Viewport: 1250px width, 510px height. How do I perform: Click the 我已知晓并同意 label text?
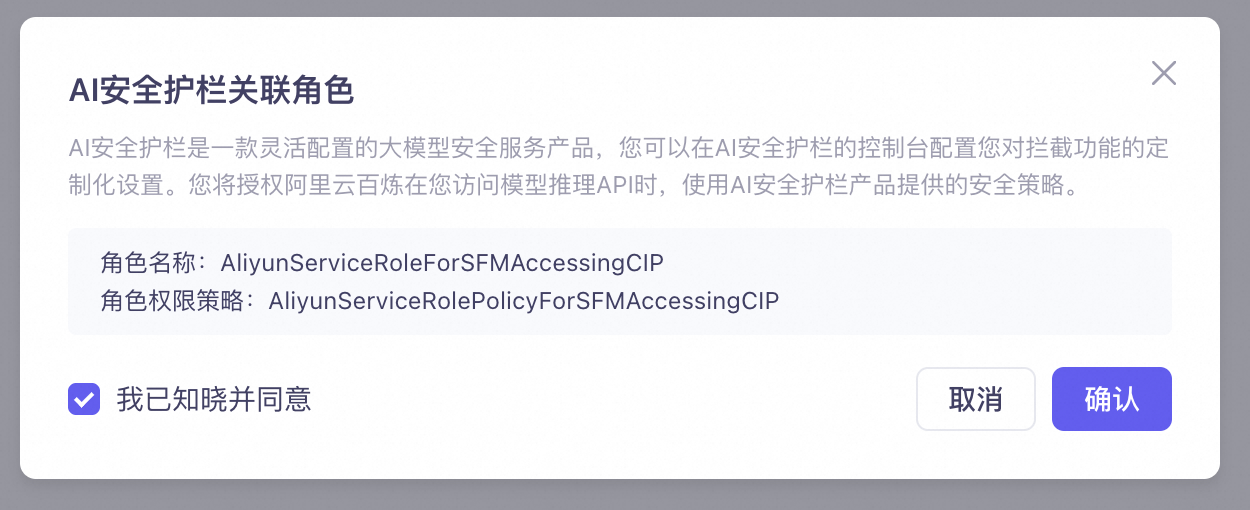(x=214, y=400)
